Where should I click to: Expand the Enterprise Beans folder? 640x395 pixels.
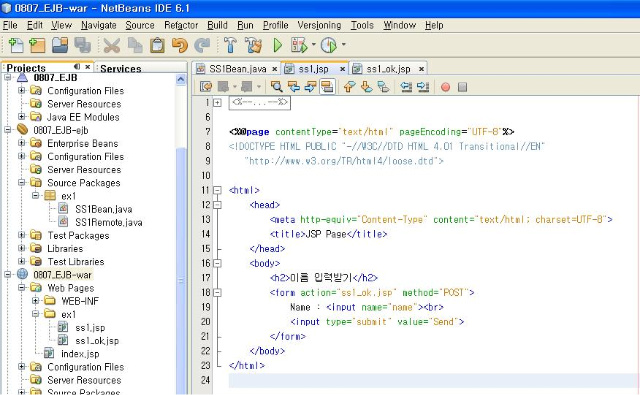(x=22, y=143)
